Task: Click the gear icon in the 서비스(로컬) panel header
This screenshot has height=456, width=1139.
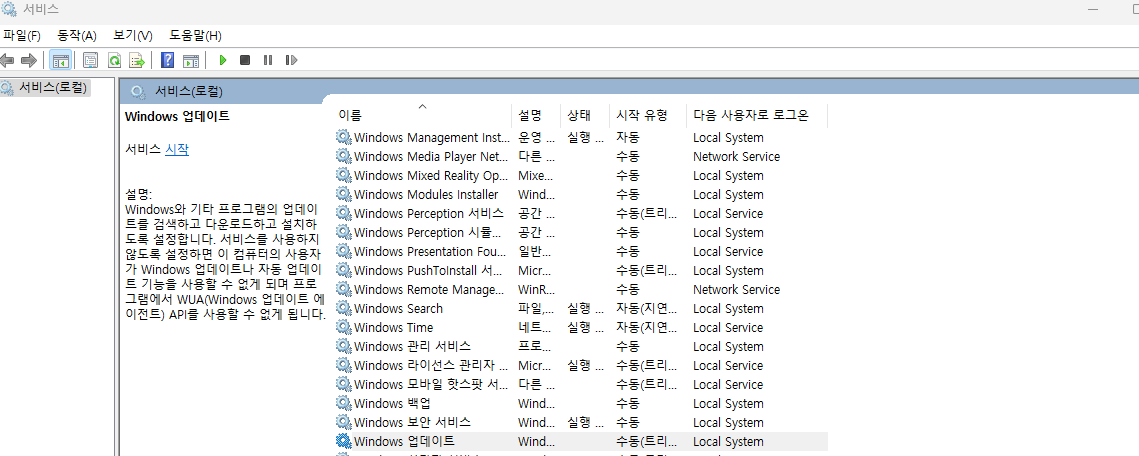Action: [136, 91]
